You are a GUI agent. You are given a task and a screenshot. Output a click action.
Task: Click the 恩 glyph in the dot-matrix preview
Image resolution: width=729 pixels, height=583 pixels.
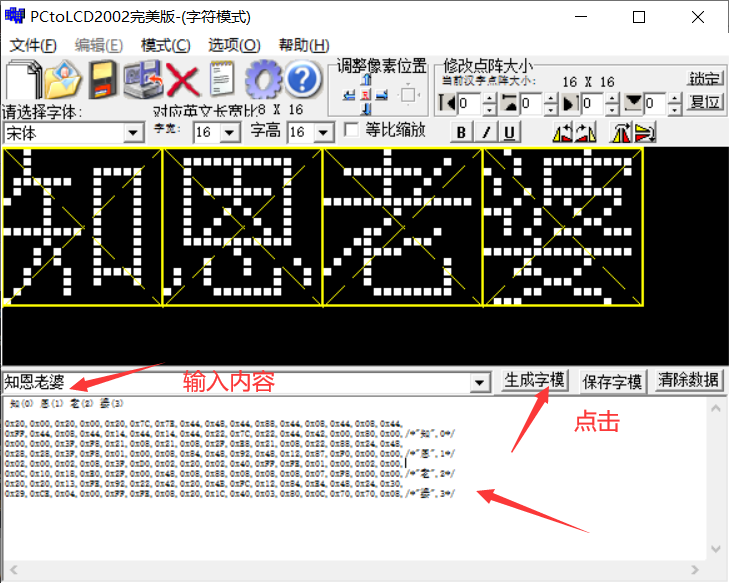click(242, 227)
